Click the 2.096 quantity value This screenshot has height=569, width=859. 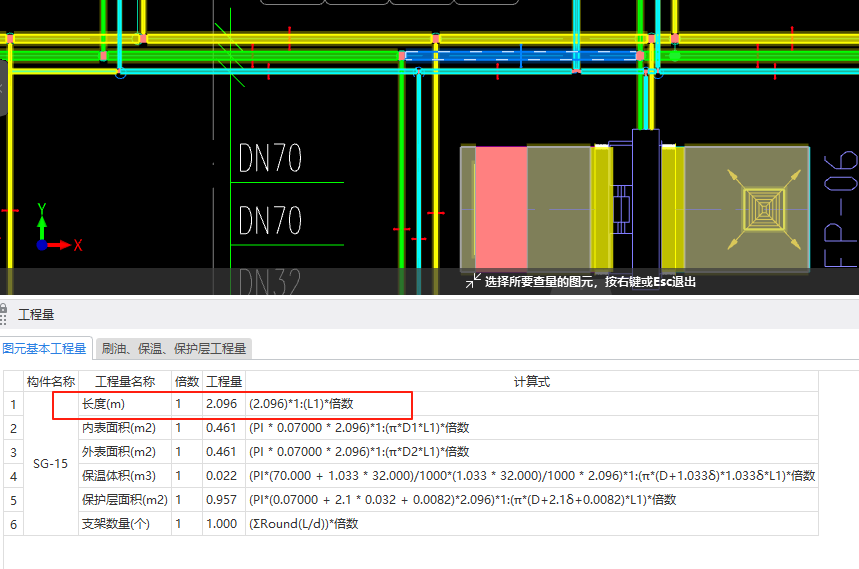coord(221,404)
